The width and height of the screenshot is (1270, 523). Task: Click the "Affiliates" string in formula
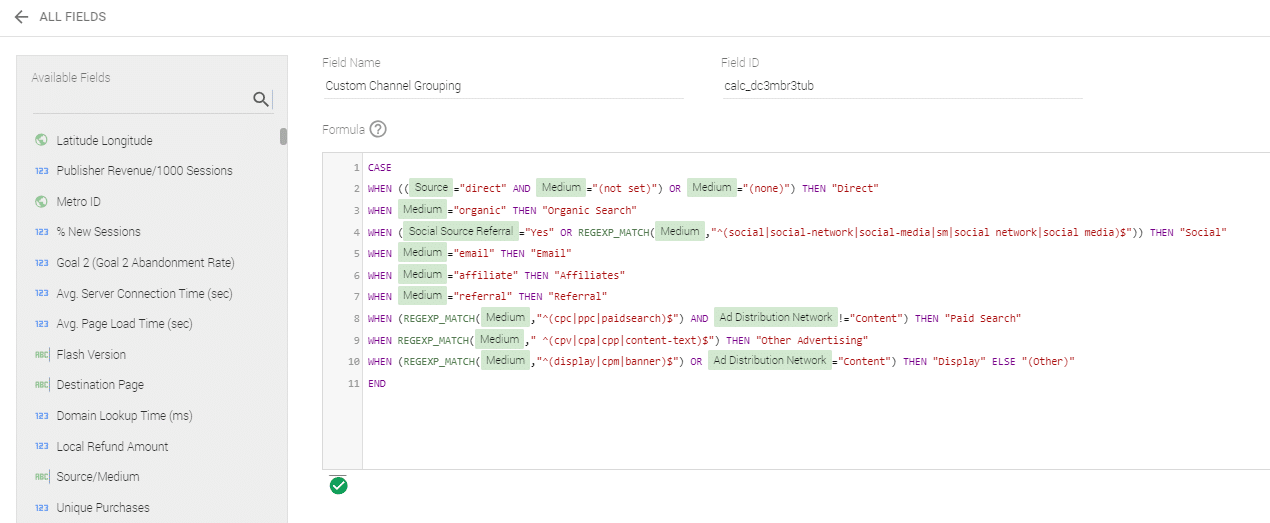(587, 275)
